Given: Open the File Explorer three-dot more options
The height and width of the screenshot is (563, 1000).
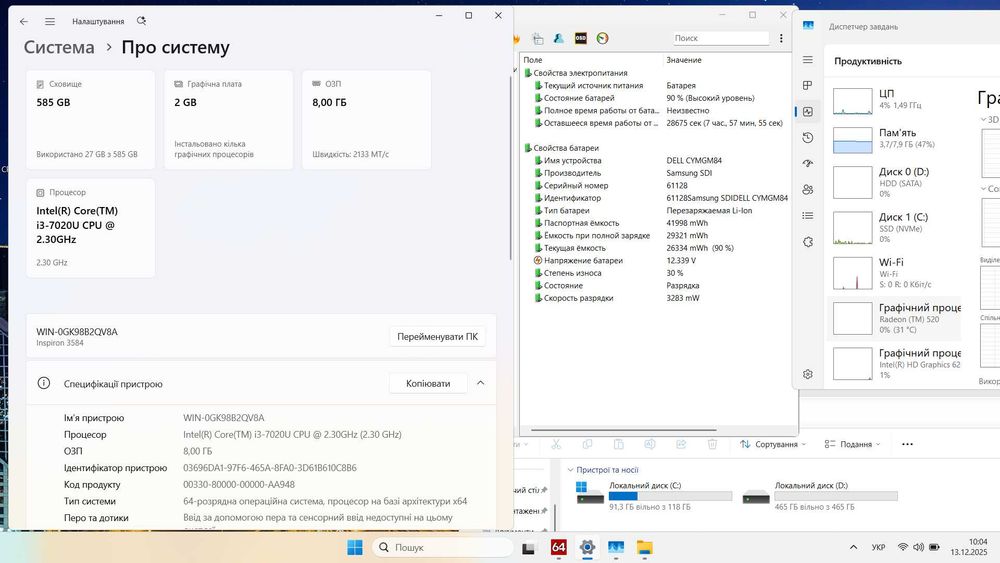Looking at the screenshot, I should (x=908, y=444).
